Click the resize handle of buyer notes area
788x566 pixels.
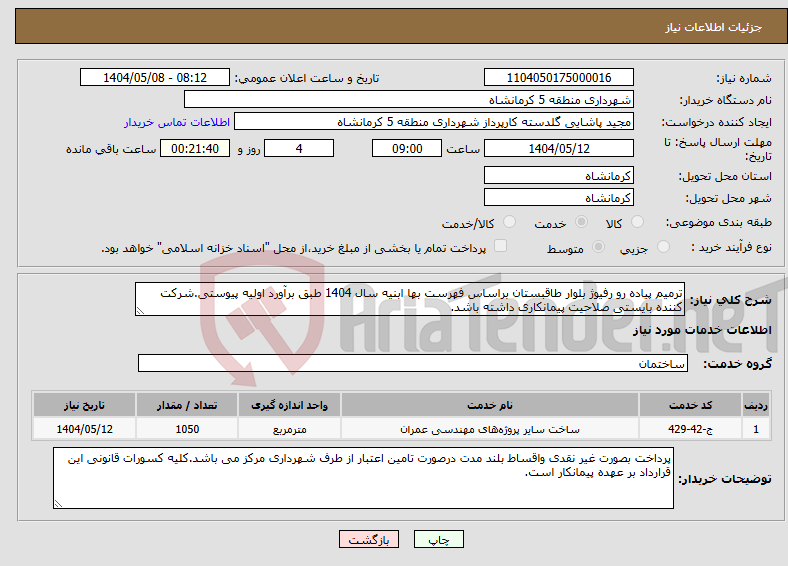coord(58,504)
